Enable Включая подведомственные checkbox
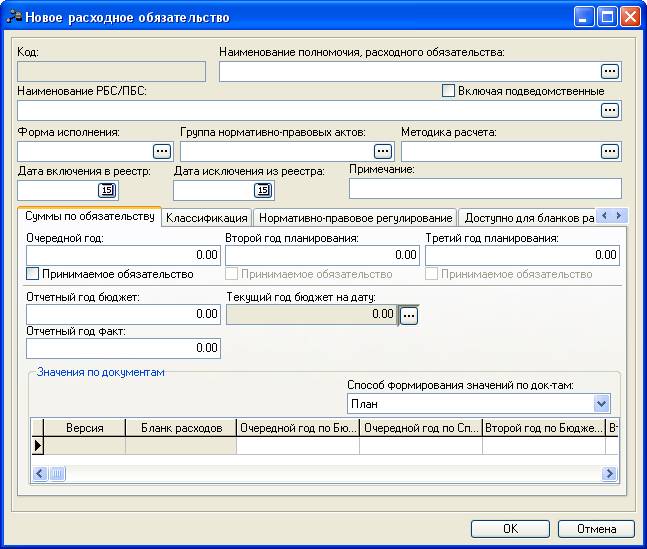The height and width of the screenshot is (549, 647). coord(448,91)
